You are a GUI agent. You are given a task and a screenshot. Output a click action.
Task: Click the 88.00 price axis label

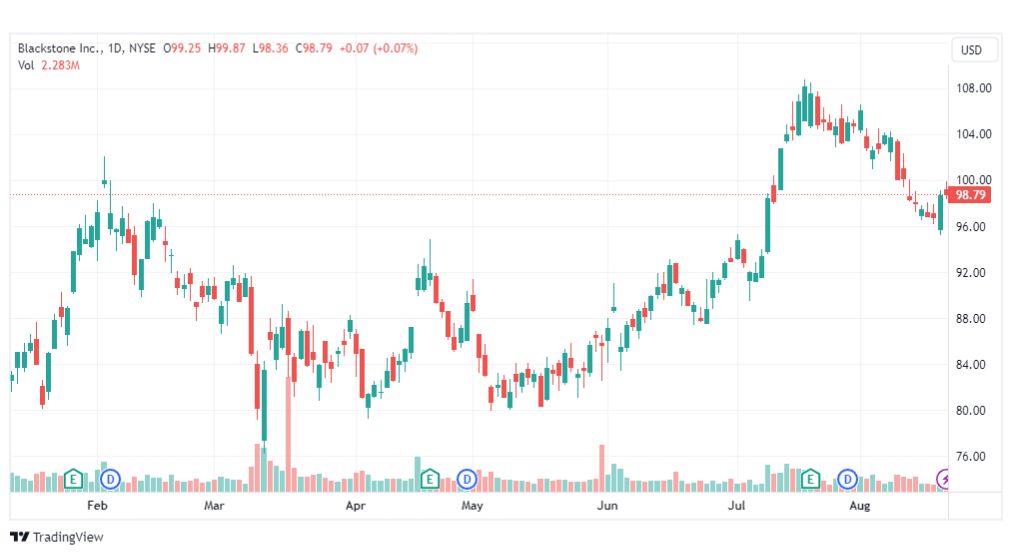pyautogui.click(x=970, y=319)
